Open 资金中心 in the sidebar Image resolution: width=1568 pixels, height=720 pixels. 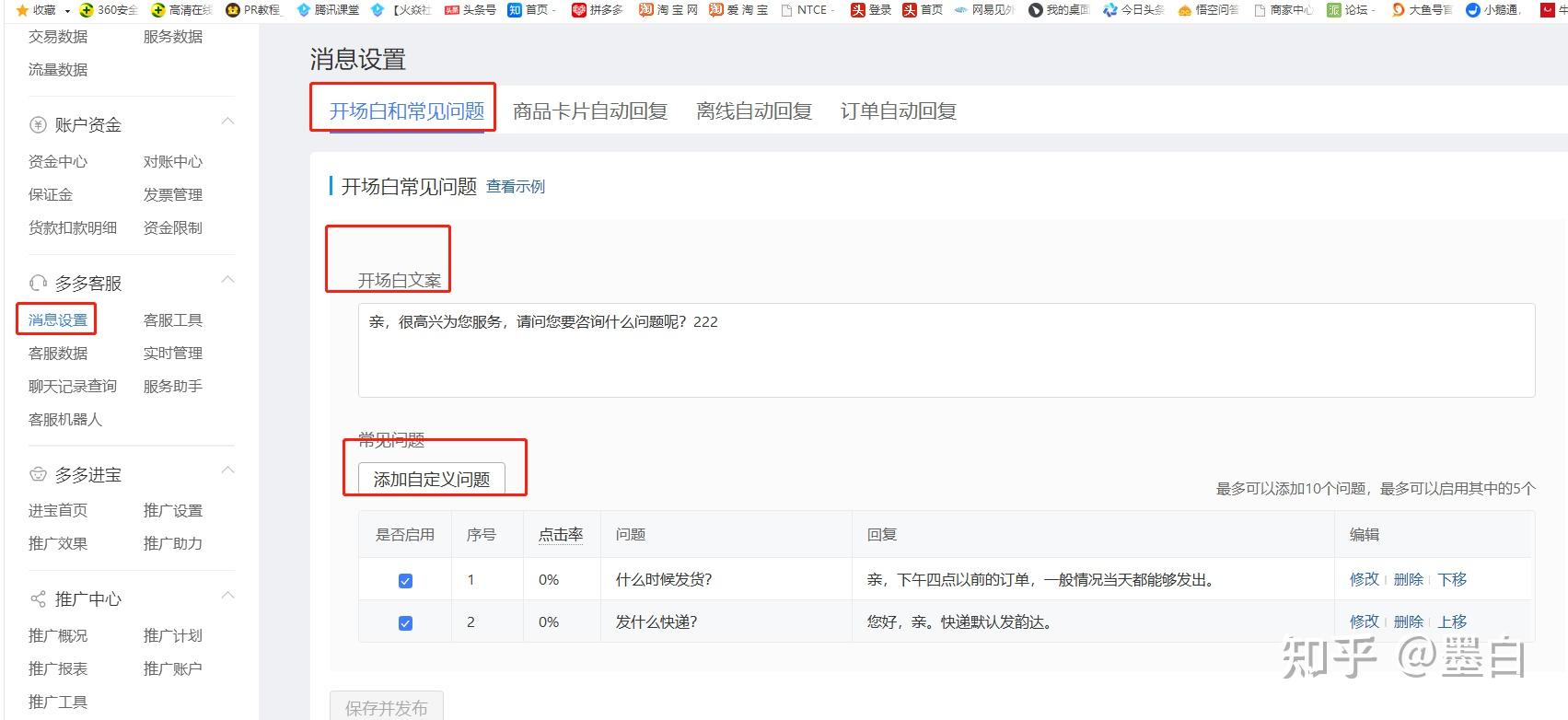[58, 162]
